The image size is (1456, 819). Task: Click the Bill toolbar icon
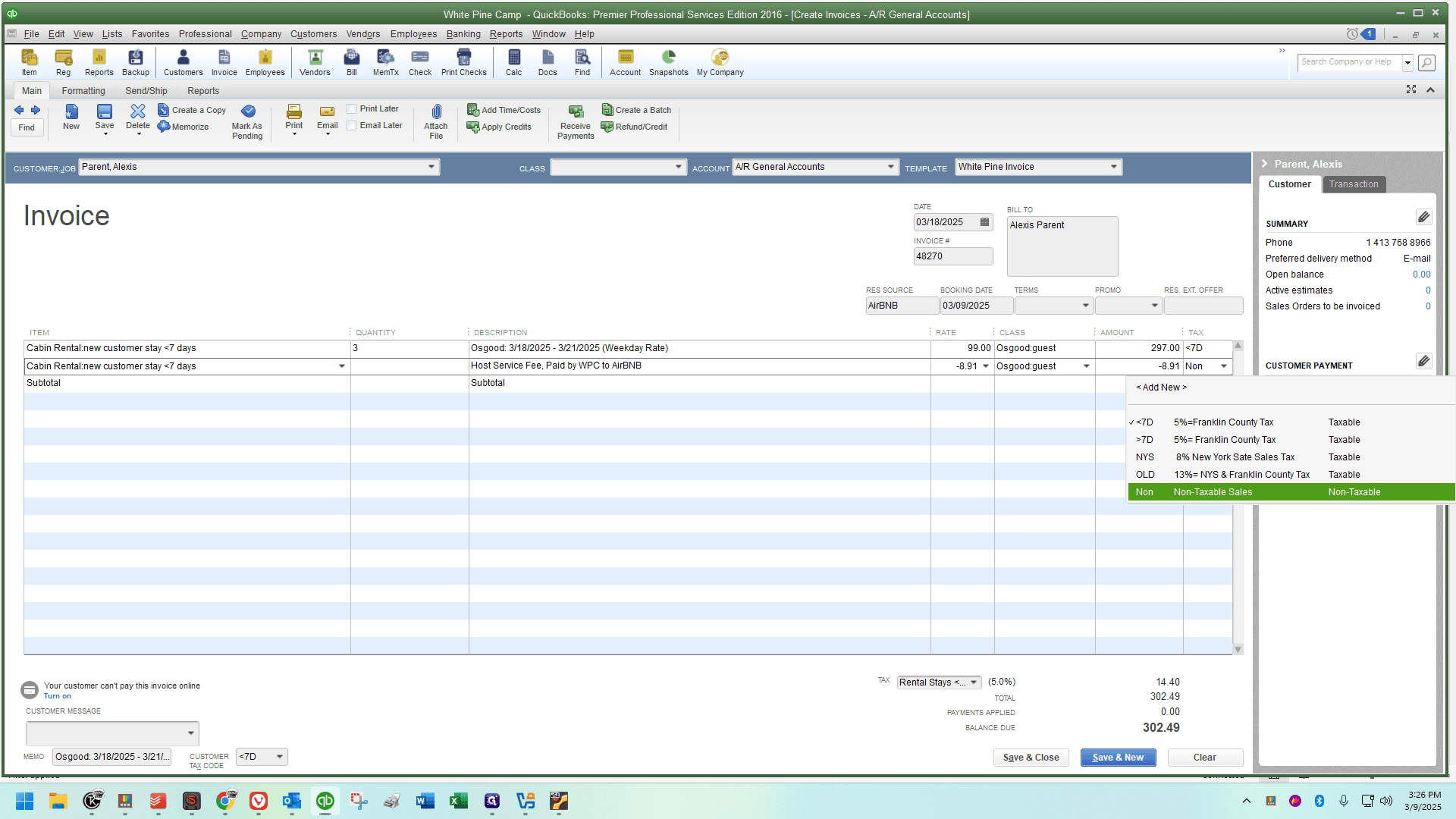[352, 62]
